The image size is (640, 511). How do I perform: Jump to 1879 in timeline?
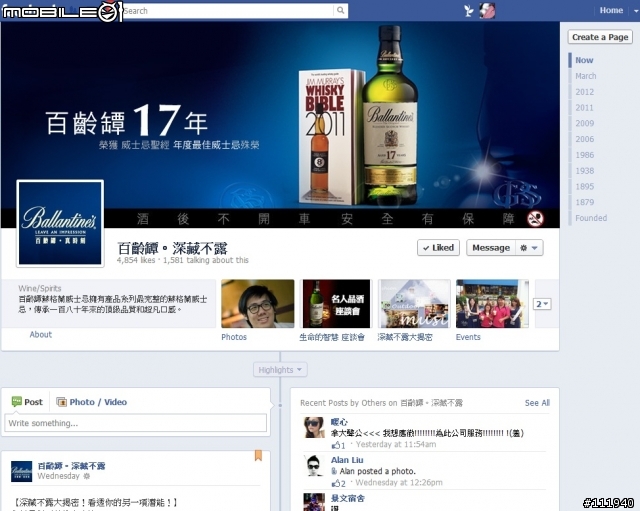tap(584, 202)
